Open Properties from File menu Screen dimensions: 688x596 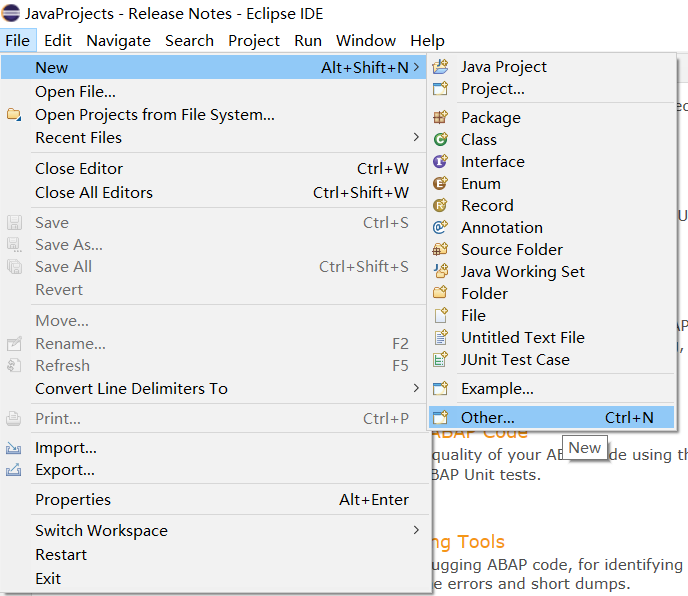click(x=214, y=499)
